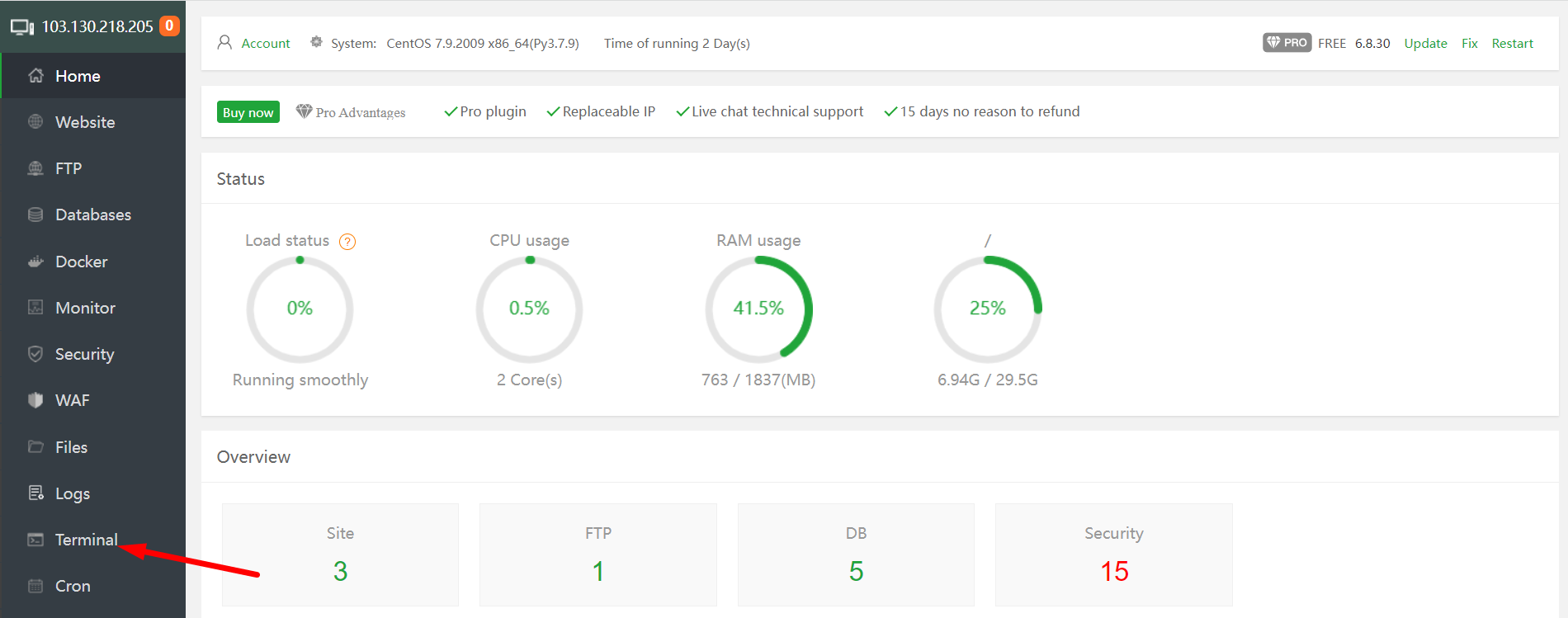Open the Files manager in sidebar
The width and height of the screenshot is (1568, 618).
pyautogui.click(x=71, y=447)
